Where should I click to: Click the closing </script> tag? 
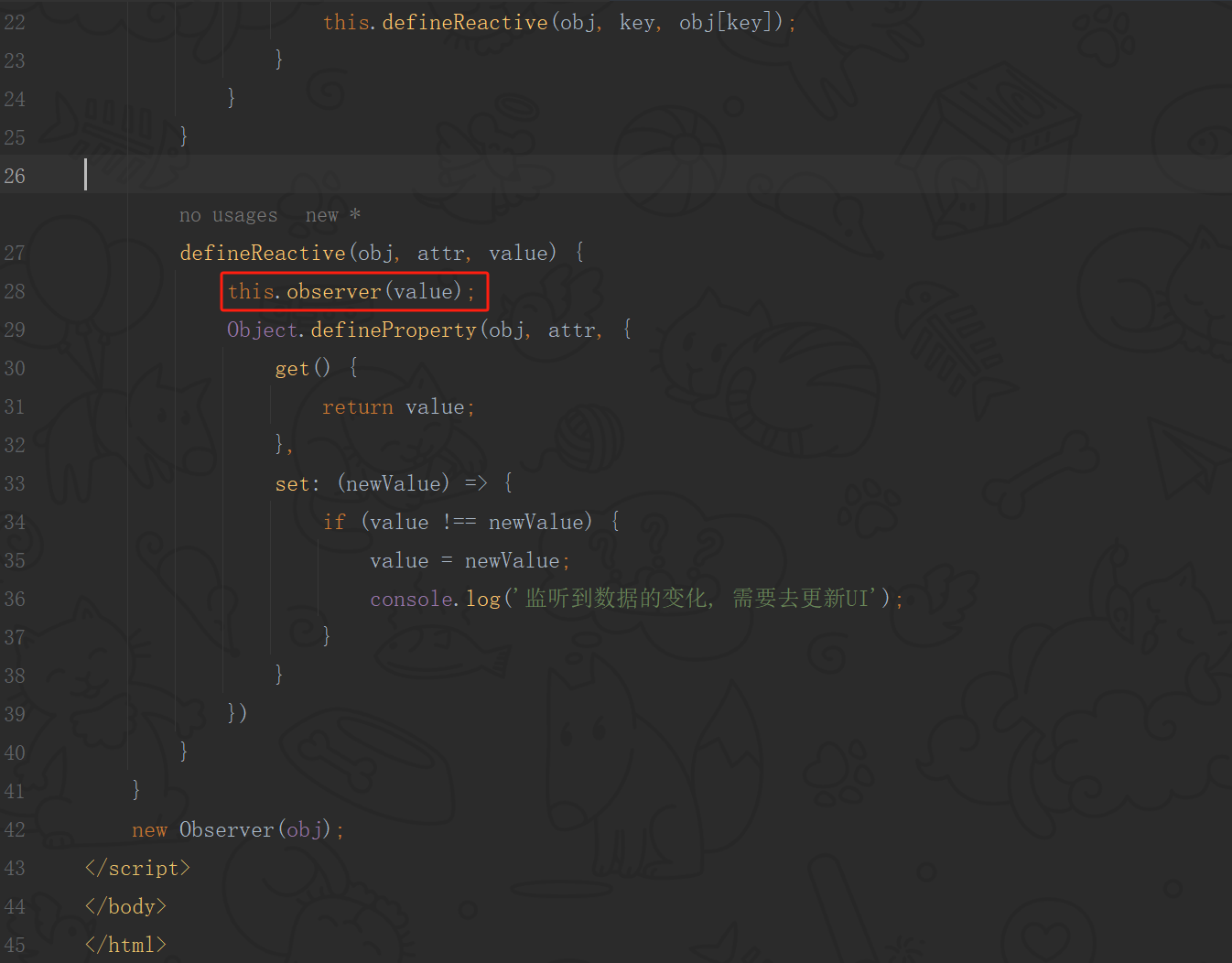point(137,868)
